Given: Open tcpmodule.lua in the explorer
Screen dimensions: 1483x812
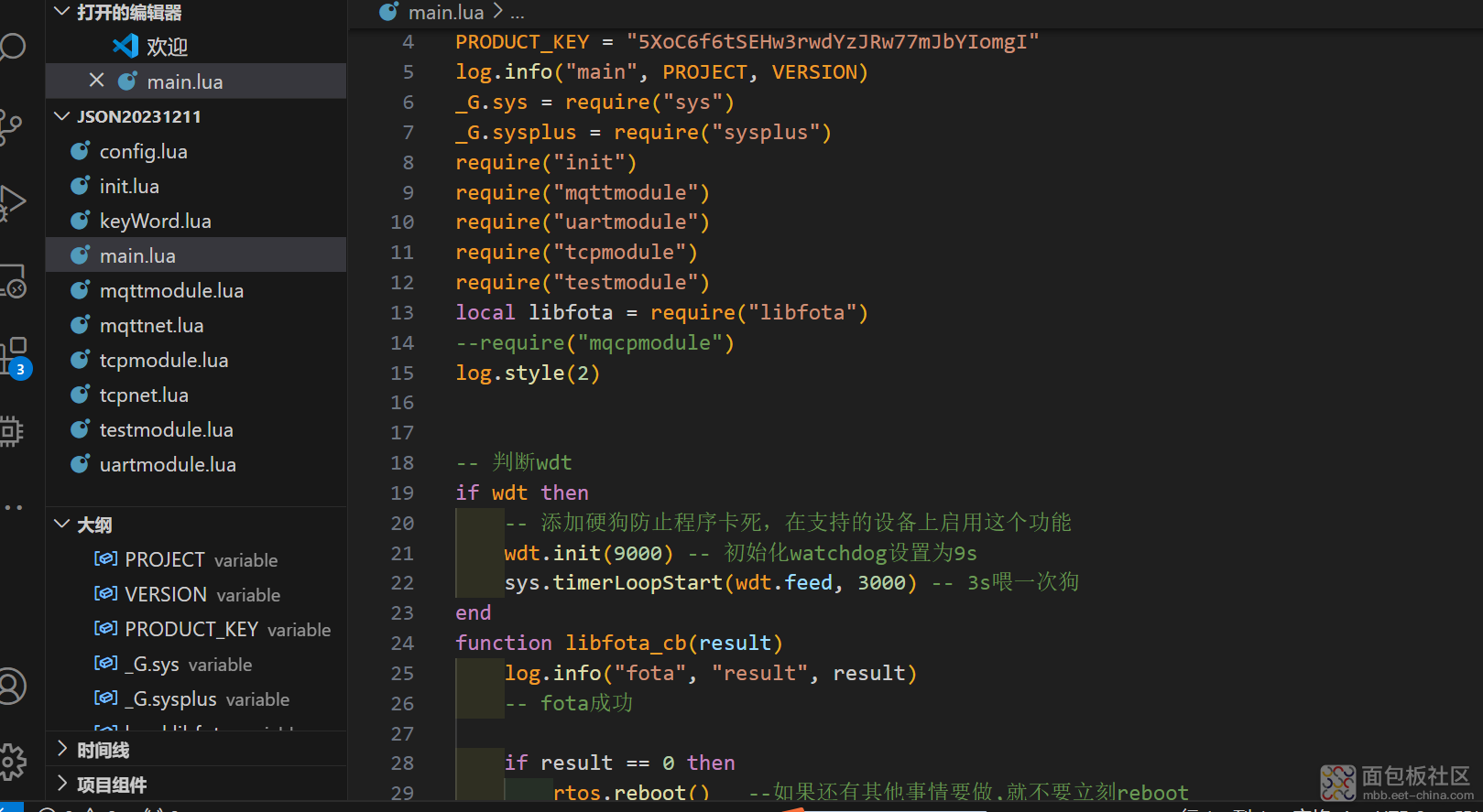Looking at the screenshot, I should [196, 360].
